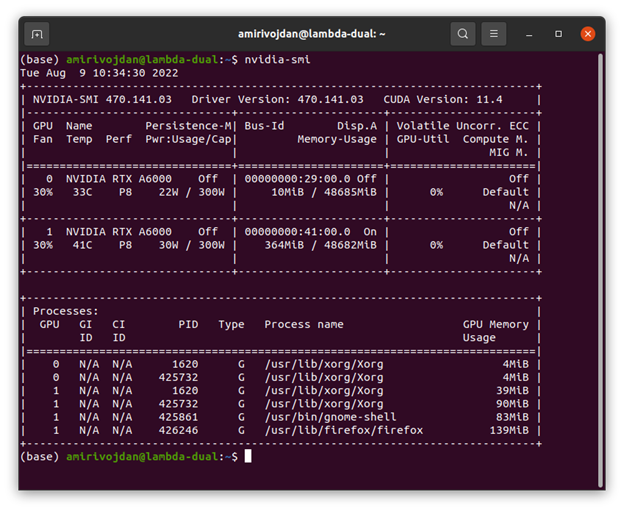Click the Persistence-M column header

[x=188, y=126]
